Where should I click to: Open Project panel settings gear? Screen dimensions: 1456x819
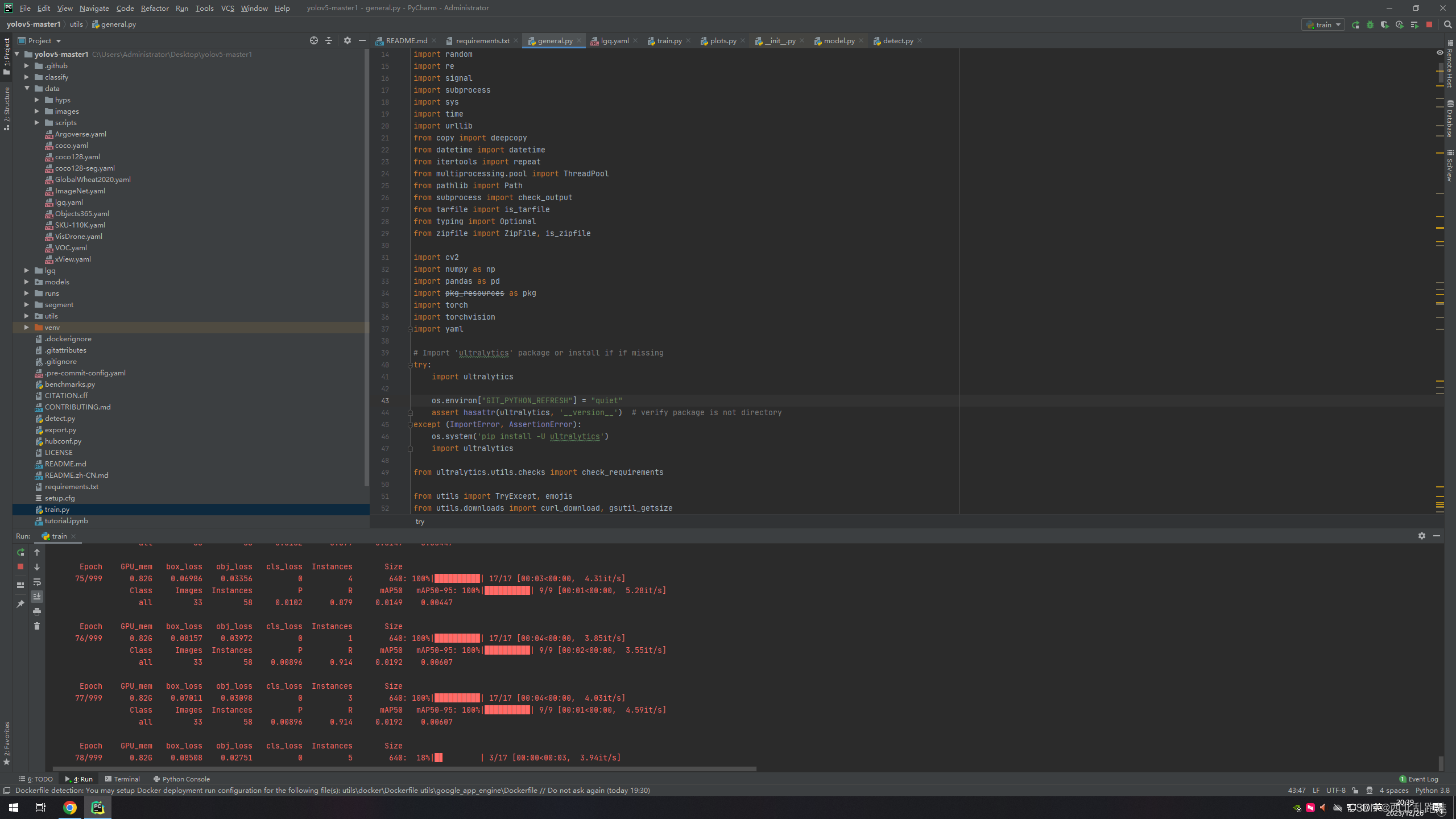click(347, 40)
